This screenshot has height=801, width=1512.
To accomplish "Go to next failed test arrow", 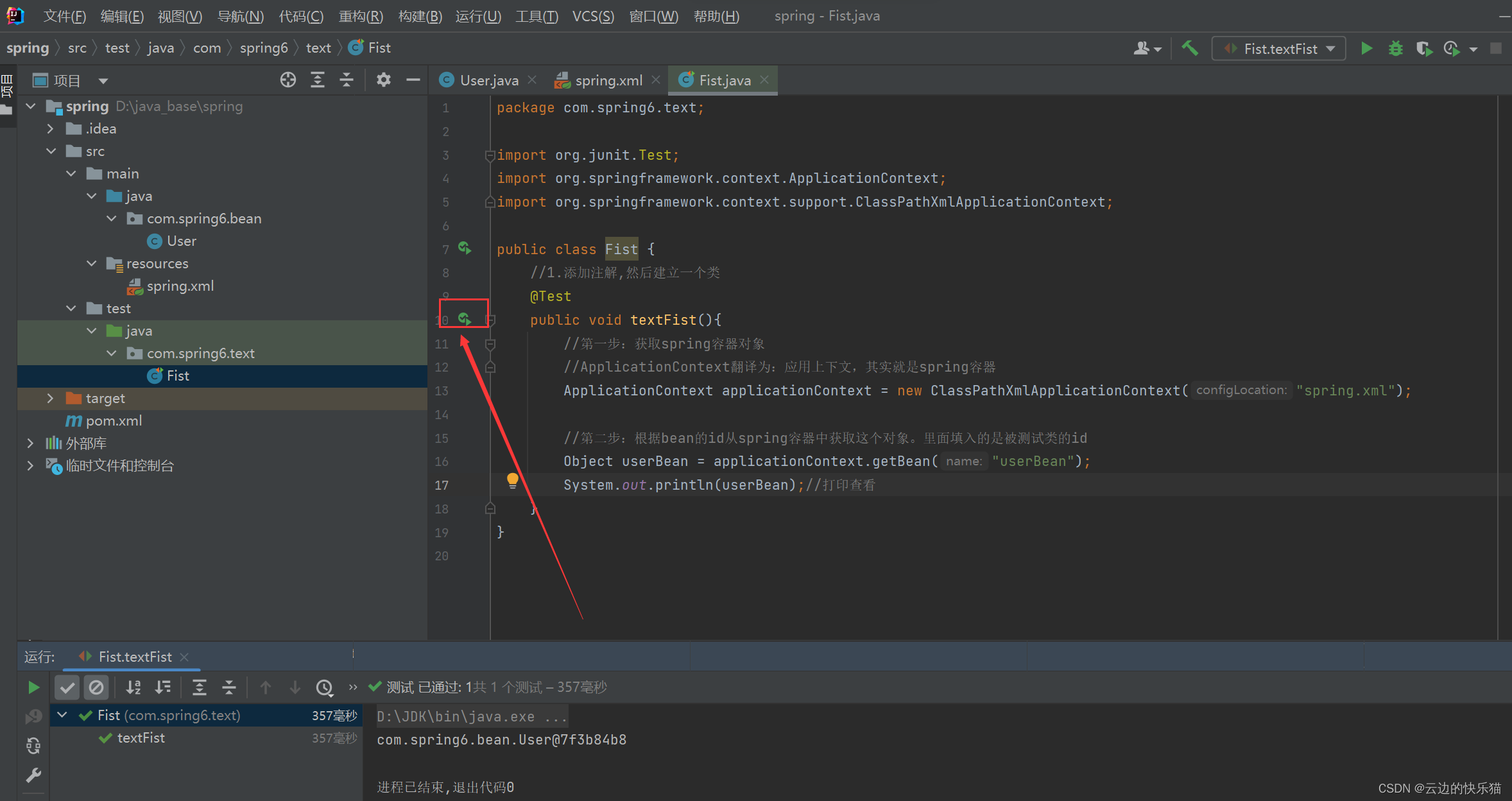I will click(x=295, y=688).
